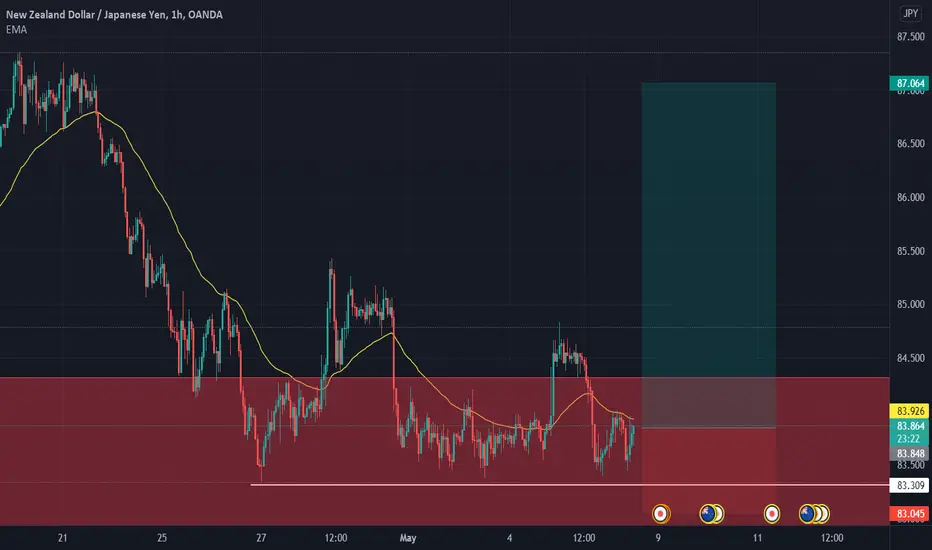
Task: Click the green 87.064 take-profit price label
Action: click(x=909, y=83)
